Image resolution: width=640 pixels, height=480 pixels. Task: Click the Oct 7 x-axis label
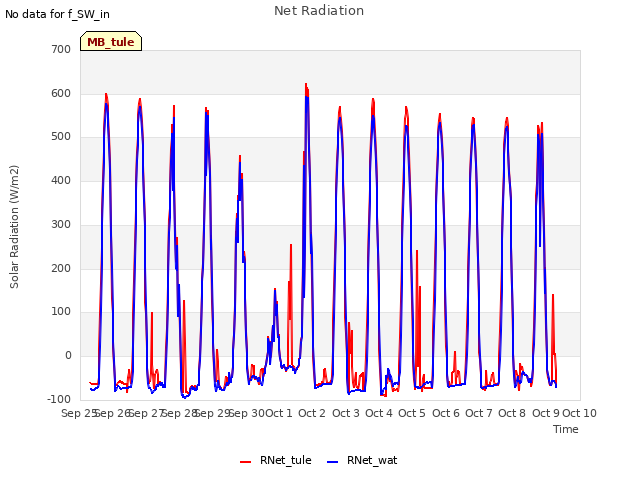479,413
